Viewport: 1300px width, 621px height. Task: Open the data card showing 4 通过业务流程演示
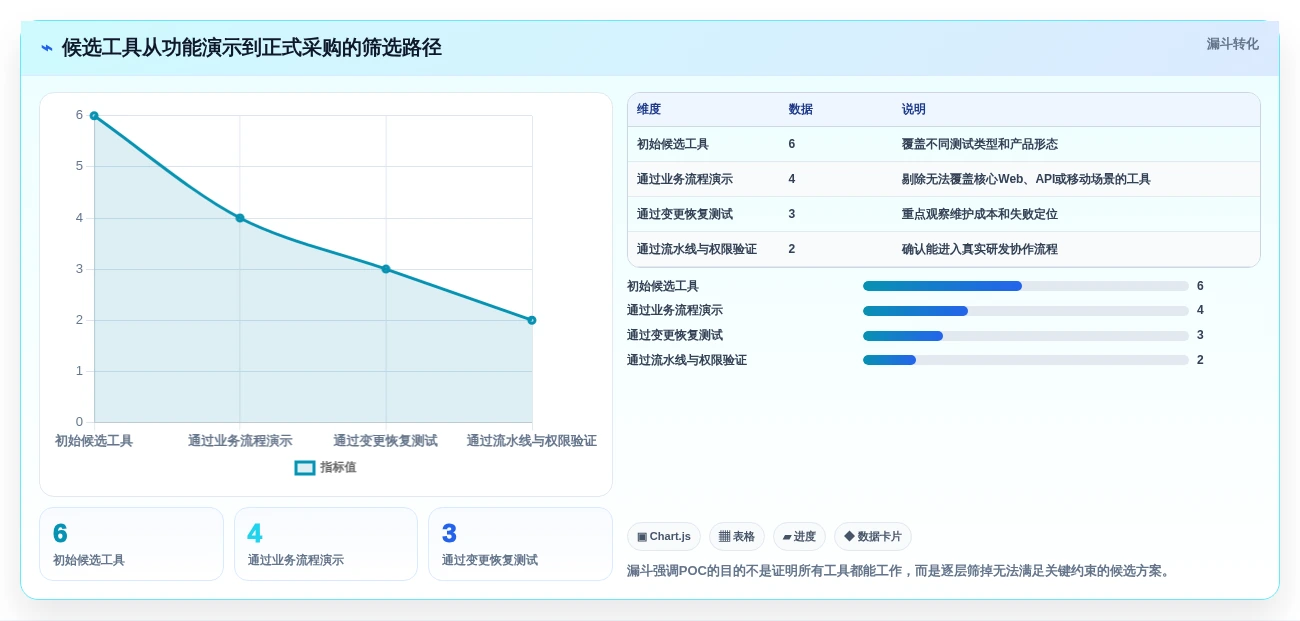coord(326,544)
